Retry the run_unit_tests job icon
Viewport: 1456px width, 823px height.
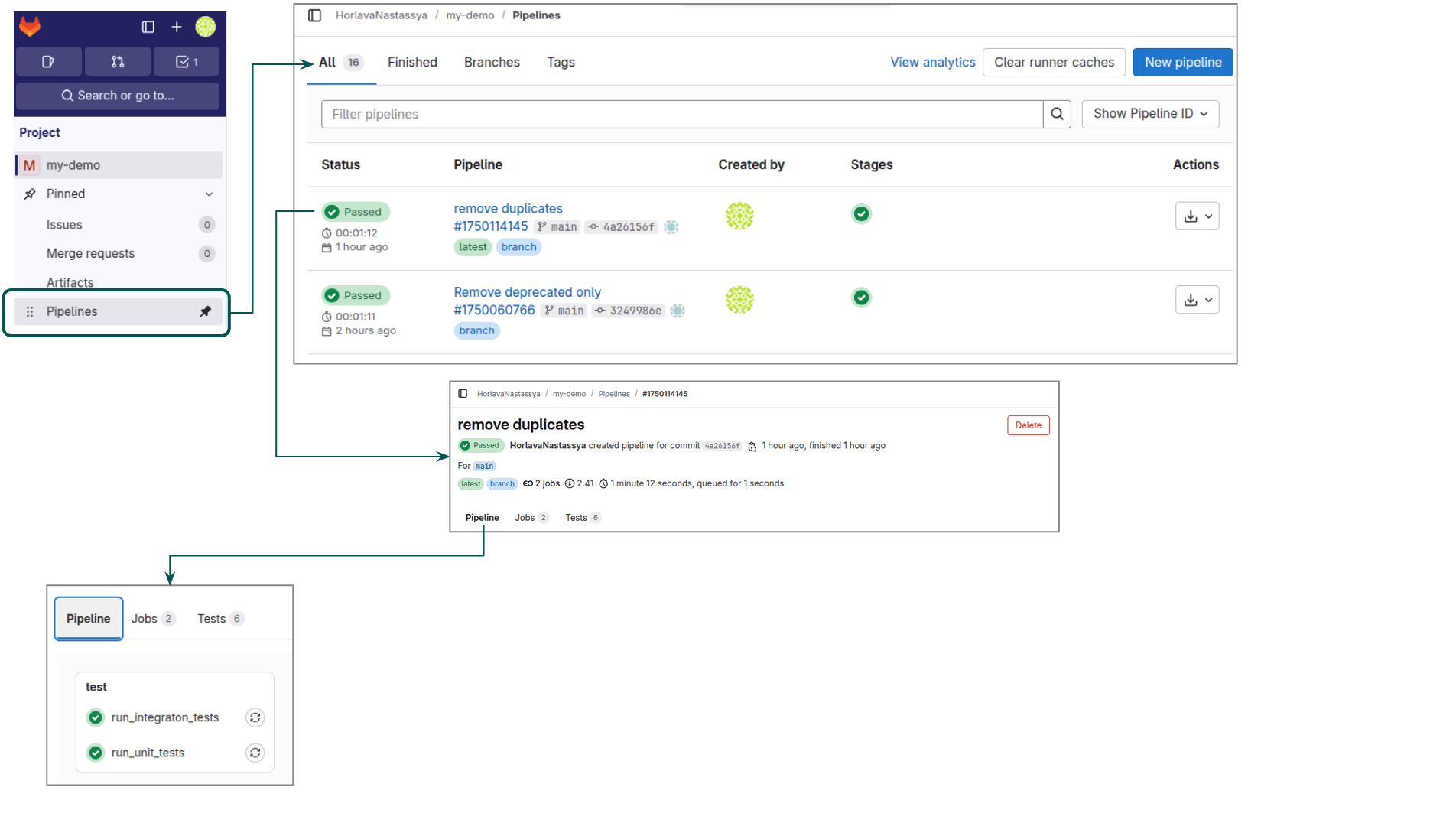tap(255, 753)
